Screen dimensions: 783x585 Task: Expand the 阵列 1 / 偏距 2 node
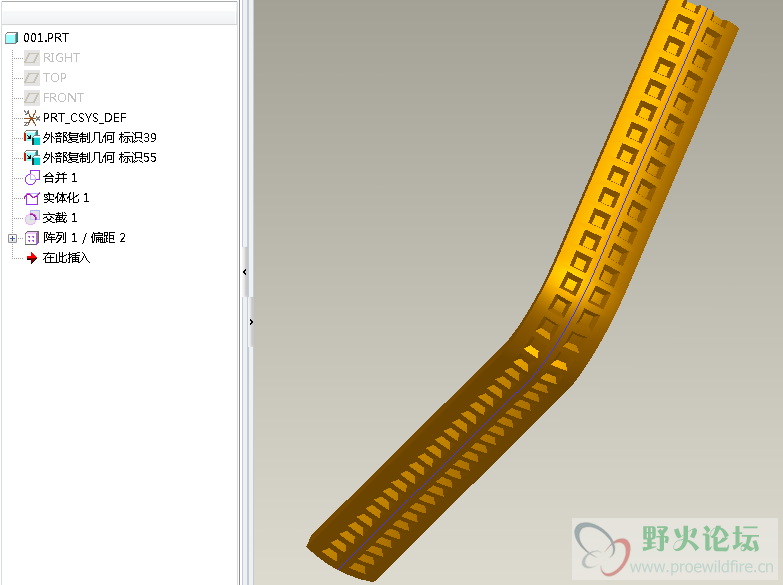coord(12,238)
